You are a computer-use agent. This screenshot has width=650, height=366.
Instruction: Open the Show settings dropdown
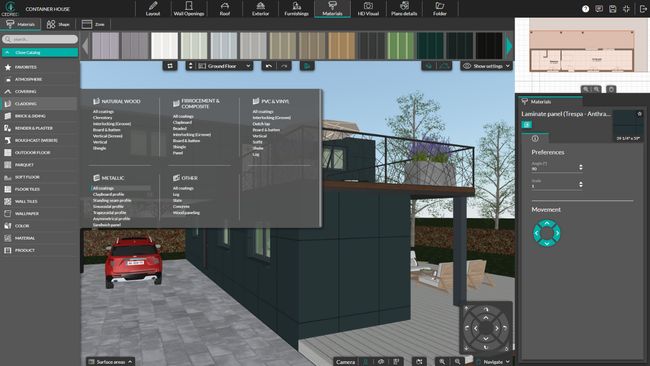coord(486,66)
